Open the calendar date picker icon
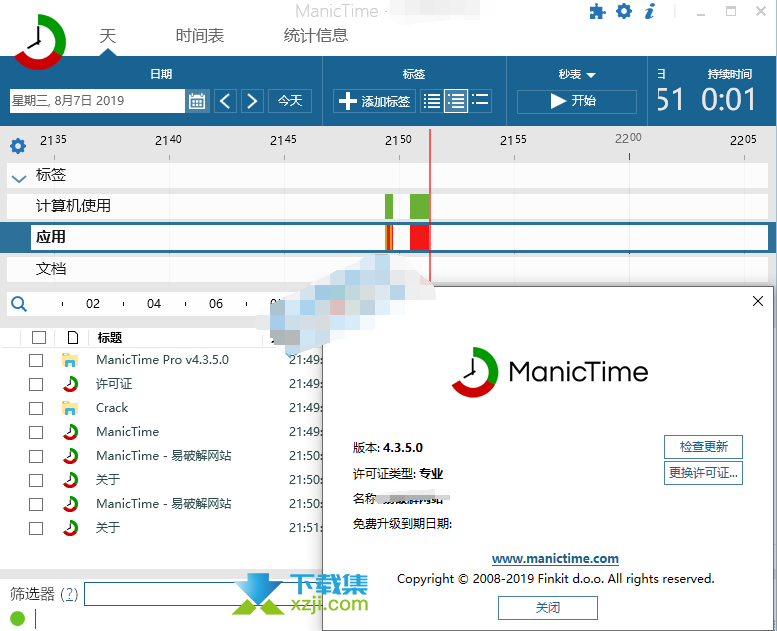The height and width of the screenshot is (631, 777). tap(197, 101)
